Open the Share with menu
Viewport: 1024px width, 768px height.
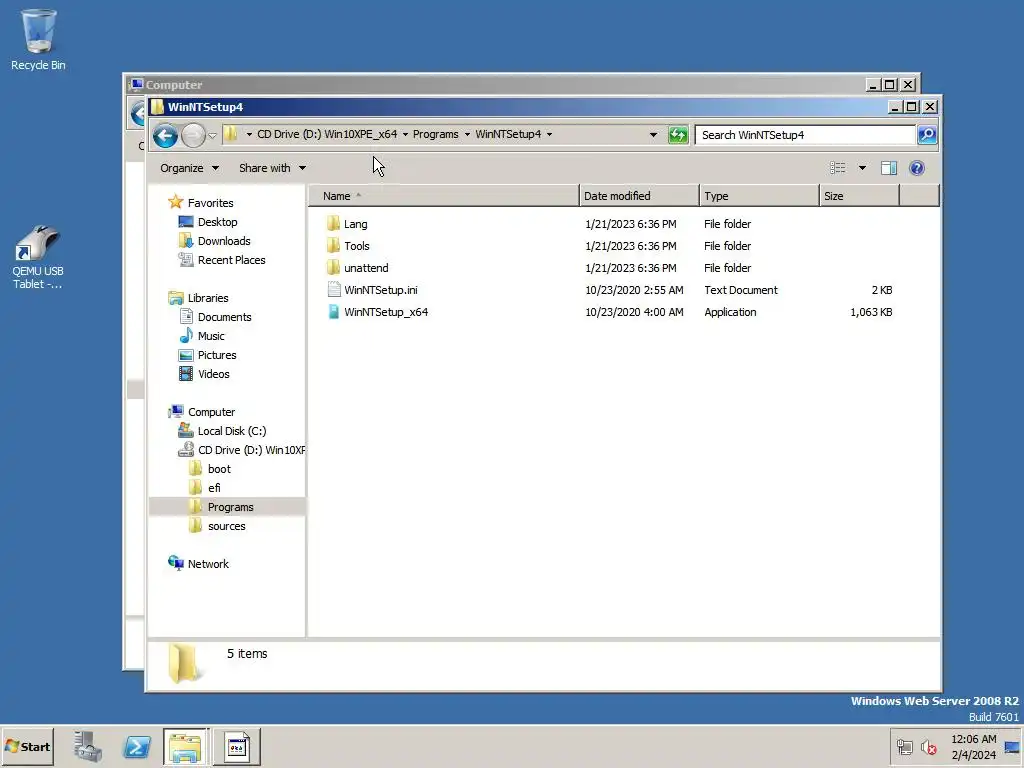(x=272, y=168)
